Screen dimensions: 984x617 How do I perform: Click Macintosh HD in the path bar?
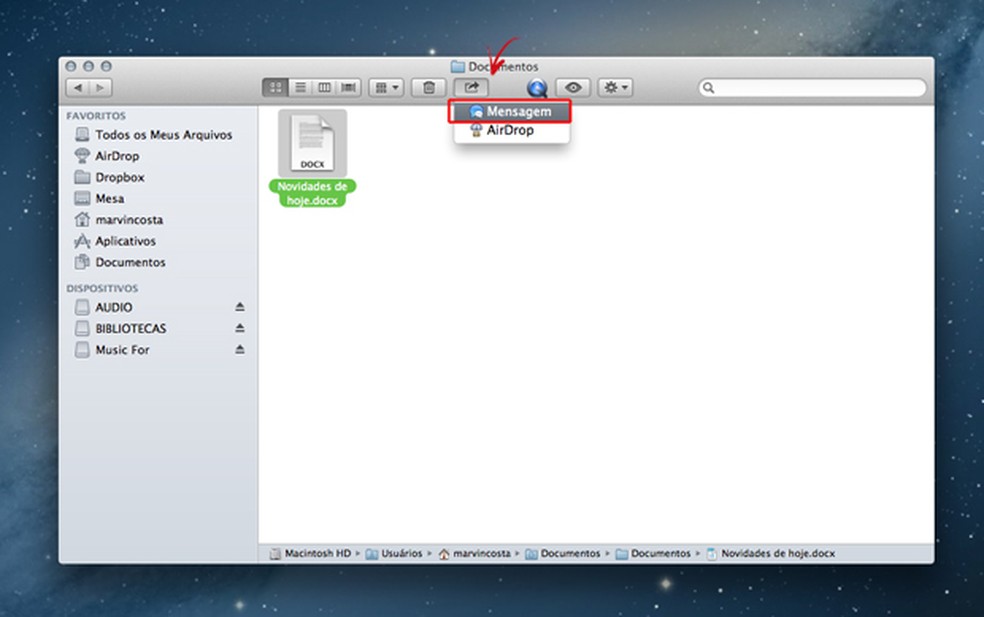point(311,554)
